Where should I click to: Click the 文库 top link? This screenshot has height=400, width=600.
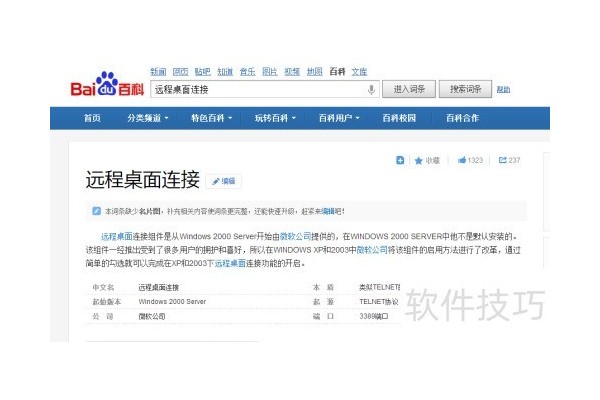359,72
